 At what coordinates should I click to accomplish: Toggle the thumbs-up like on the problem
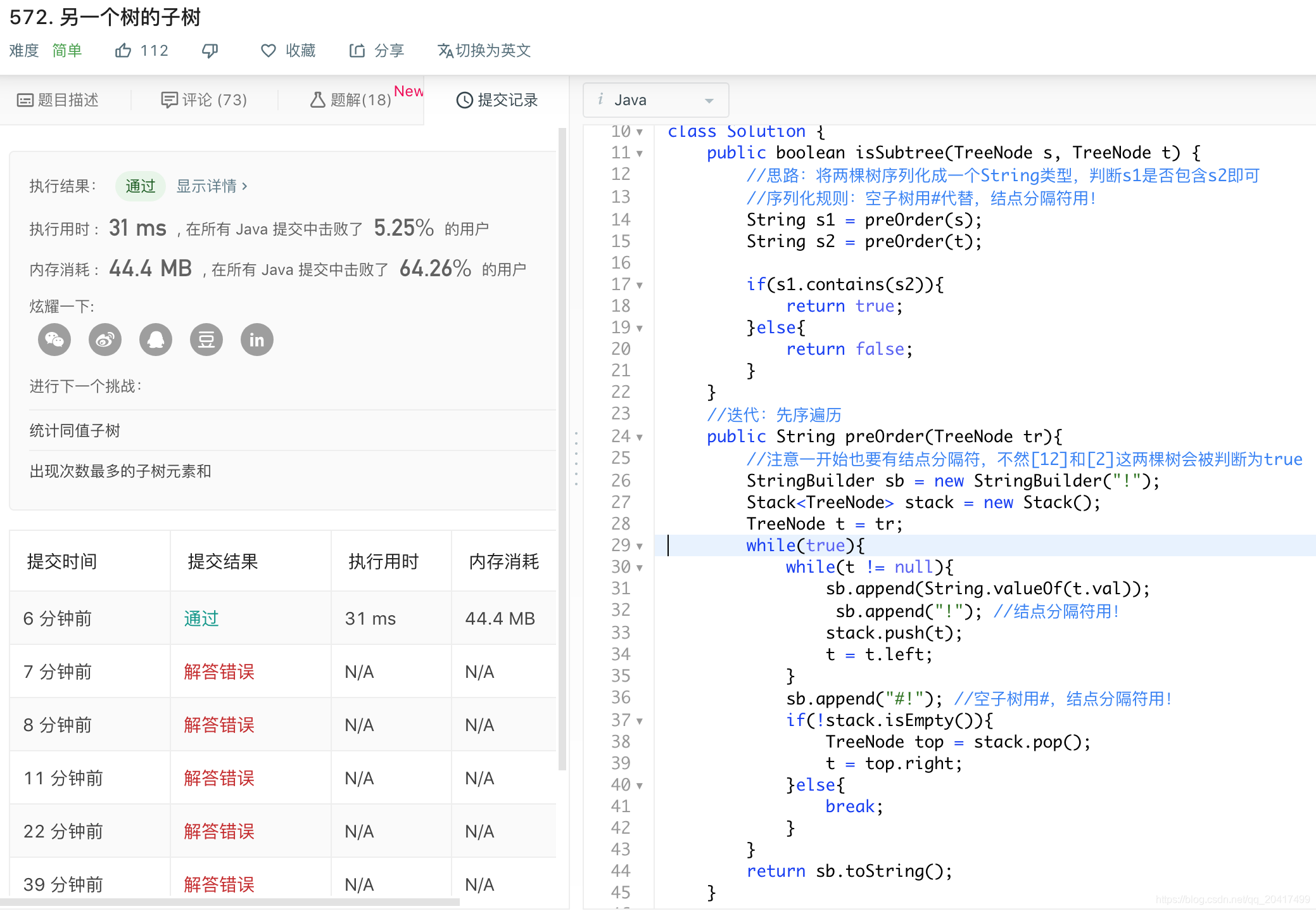point(123,50)
